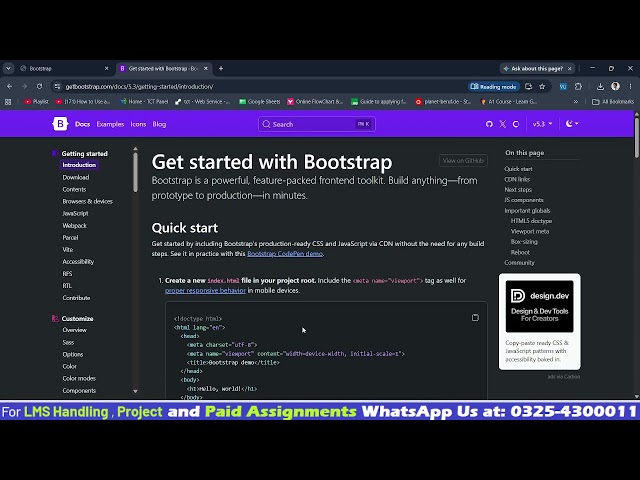
Task: Open Customize Overview in the sidebar
Action: pos(74,330)
